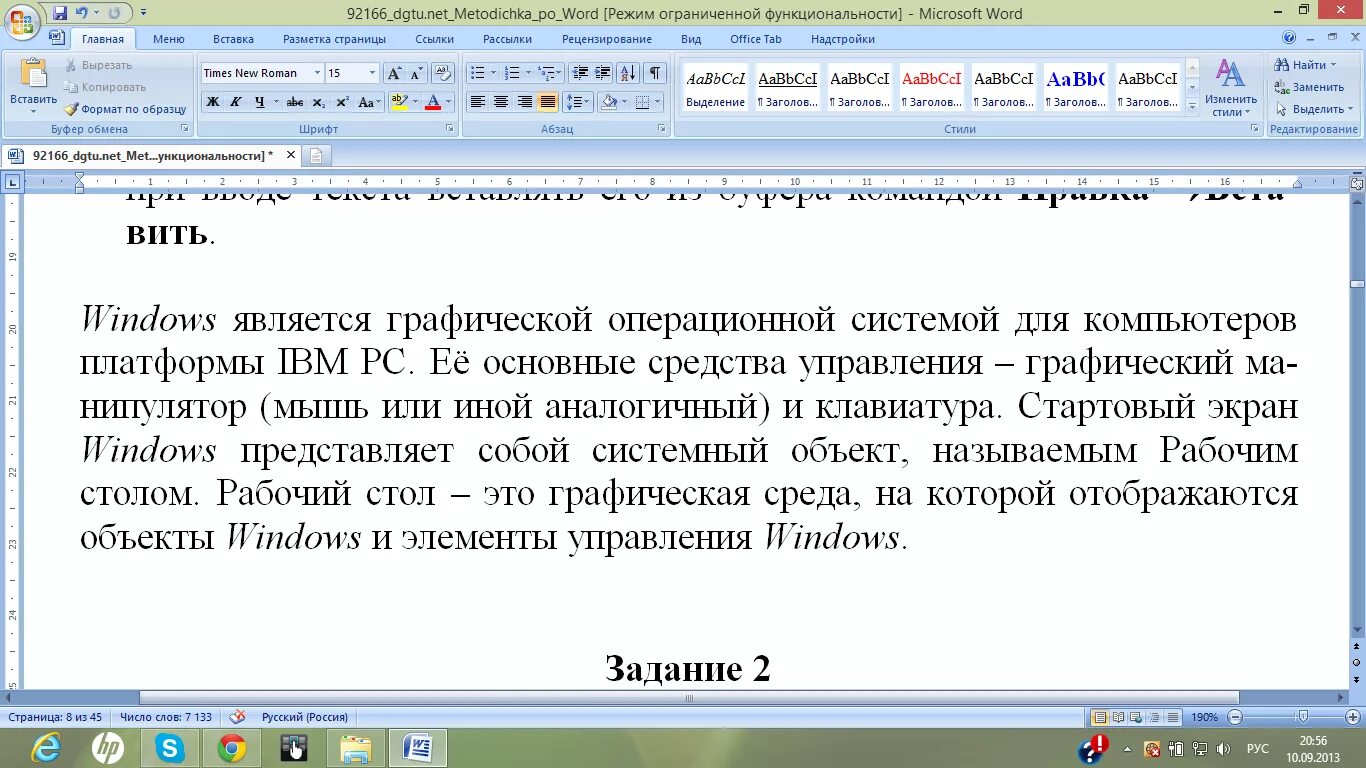1366x768 pixels.
Task: Open the Разметка страницы tab
Action: [x=334, y=39]
